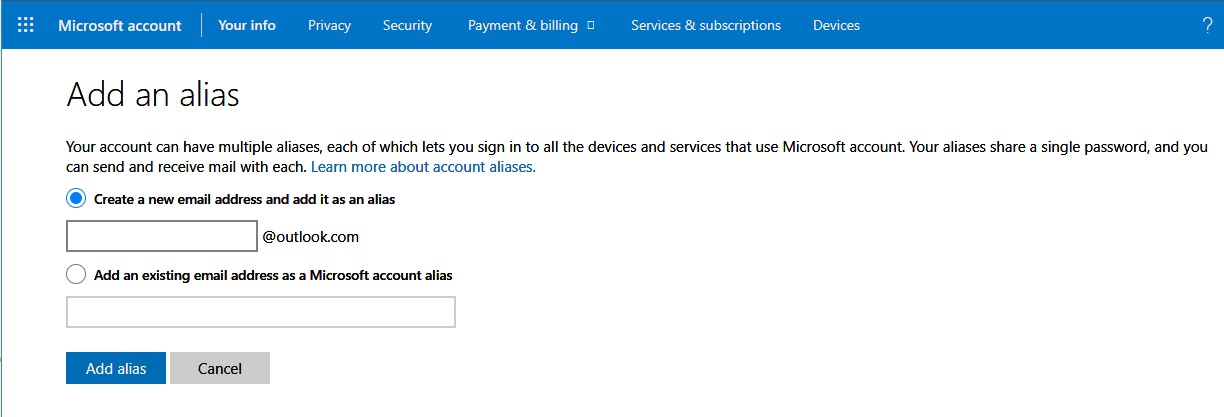Click the @outlook.com domain text
The height and width of the screenshot is (417, 1224).
coord(310,237)
